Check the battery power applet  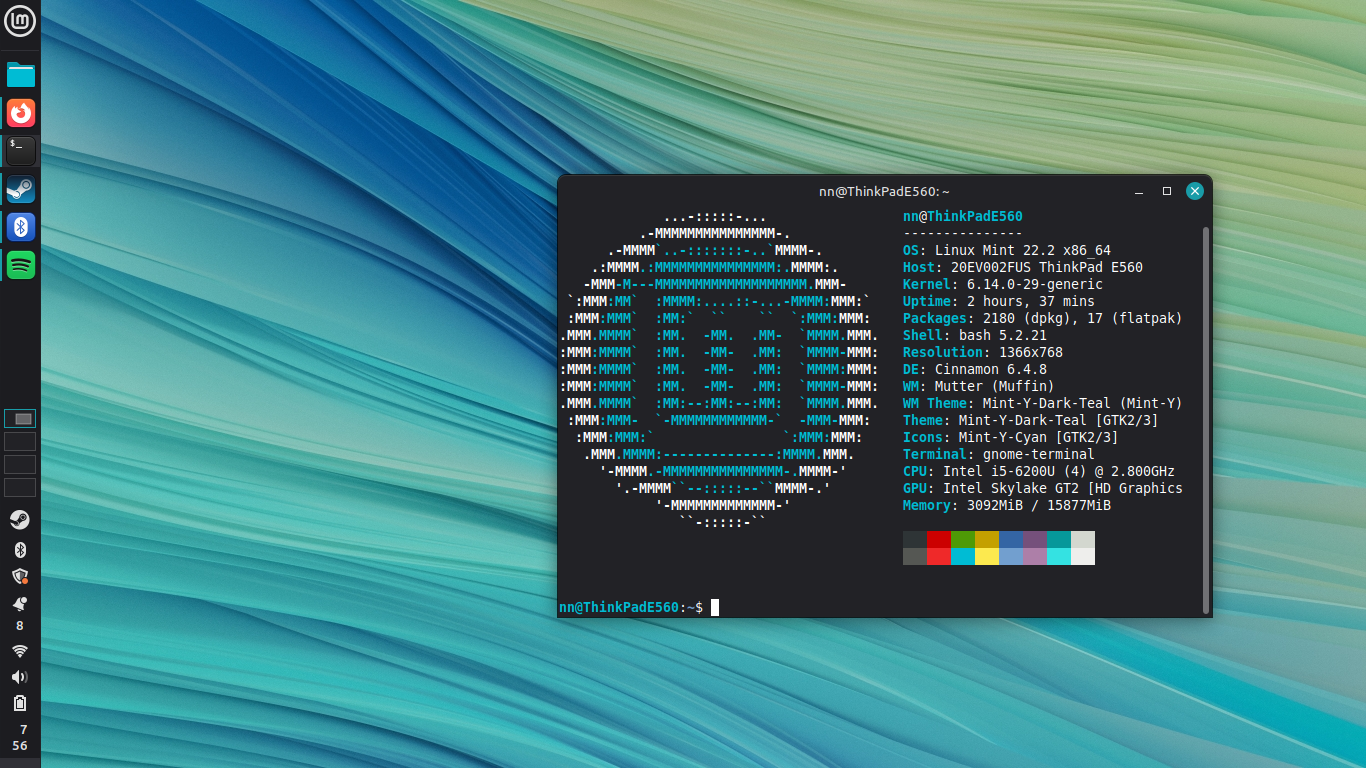pyautogui.click(x=20, y=703)
